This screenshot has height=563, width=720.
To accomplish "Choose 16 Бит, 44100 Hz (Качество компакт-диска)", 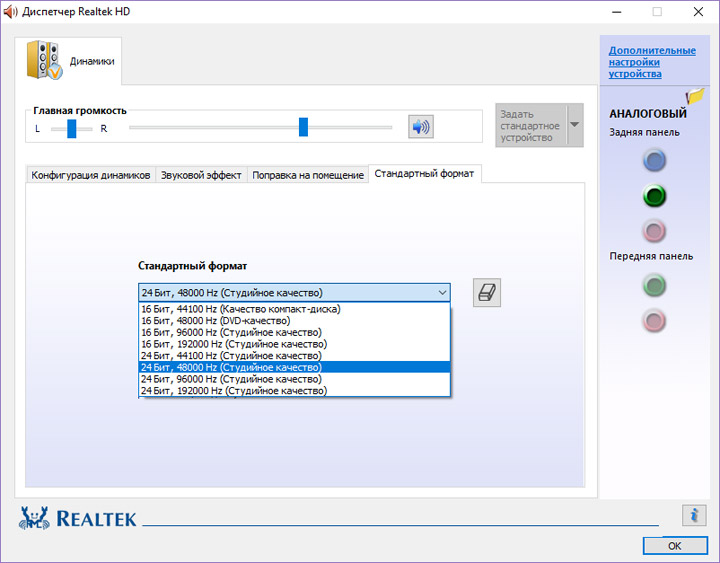I will 294,309.
